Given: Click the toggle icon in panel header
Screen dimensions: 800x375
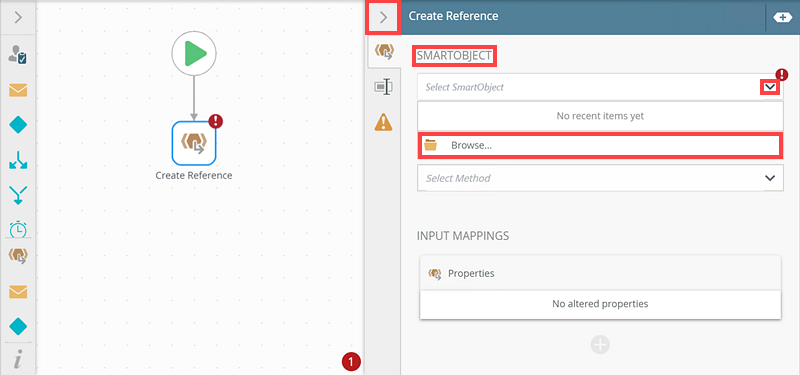Looking at the screenshot, I should (783, 17).
